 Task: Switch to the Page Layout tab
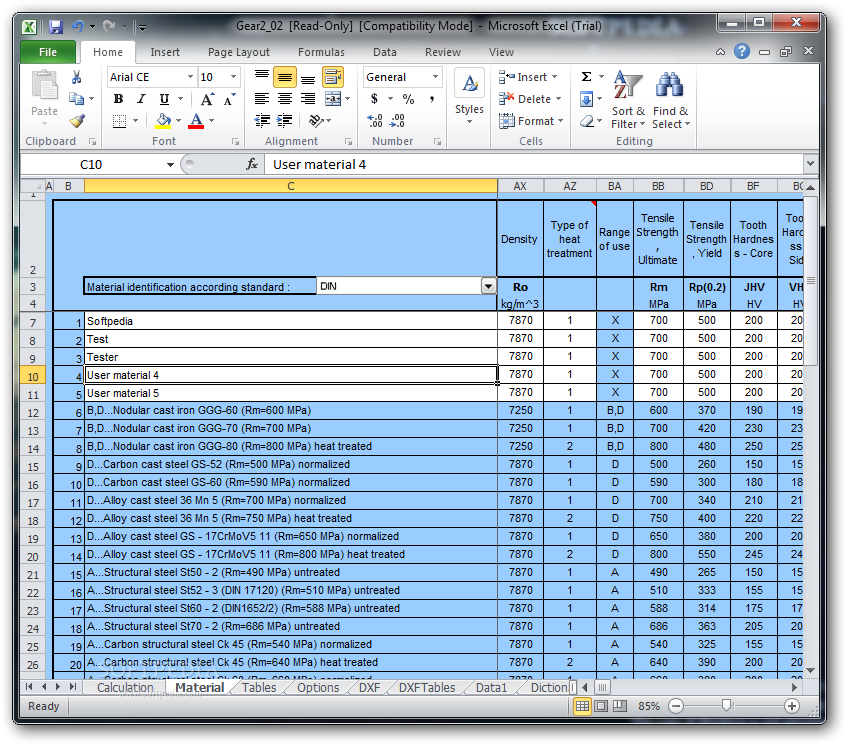pyautogui.click(x=238, y=52)
